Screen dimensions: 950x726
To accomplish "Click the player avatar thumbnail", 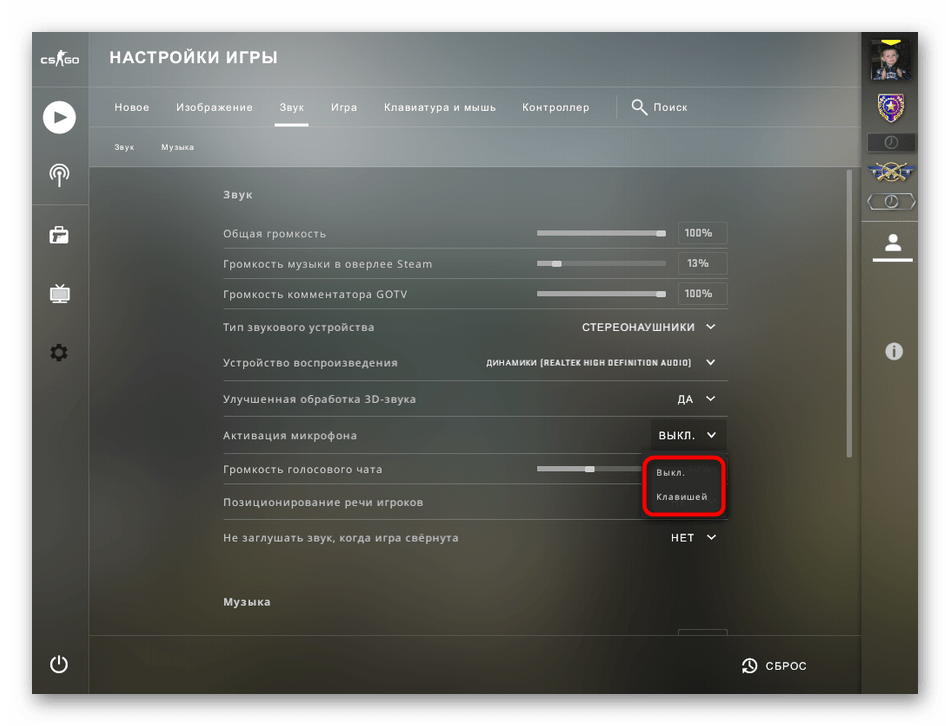I will pyautogui.click(x=891, y=60).
